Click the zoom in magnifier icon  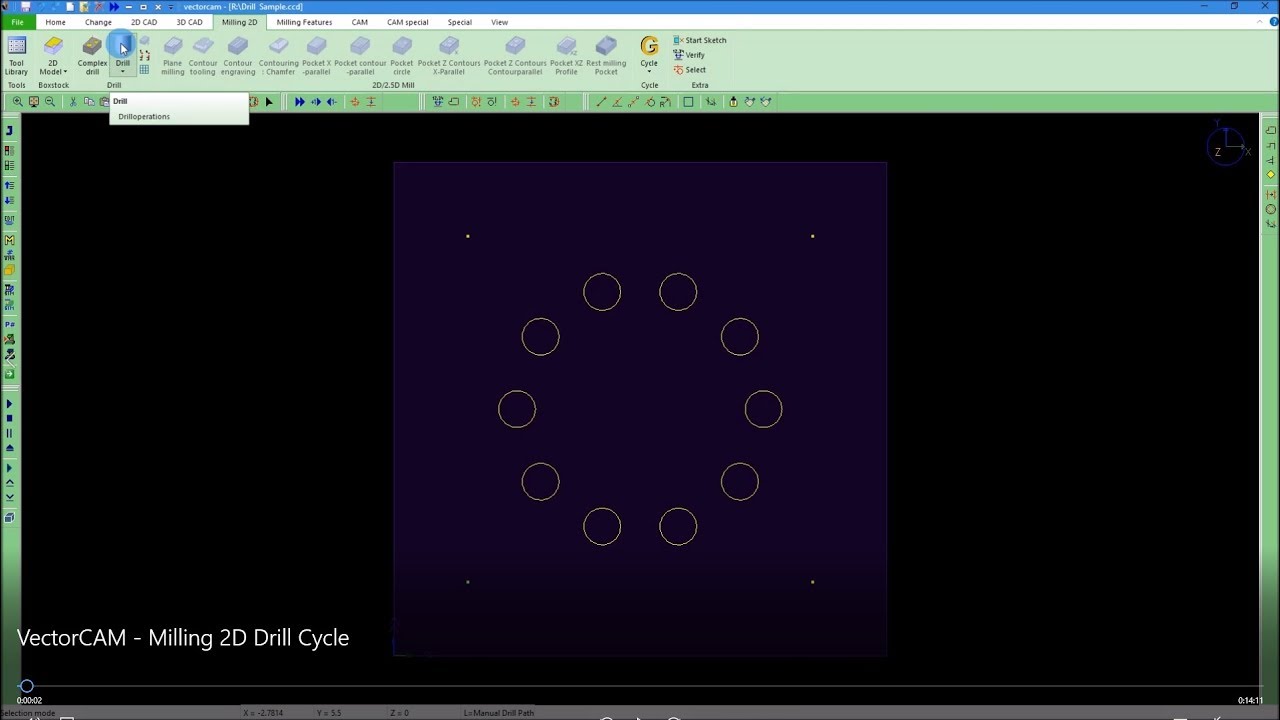click(x=18, y=102)
